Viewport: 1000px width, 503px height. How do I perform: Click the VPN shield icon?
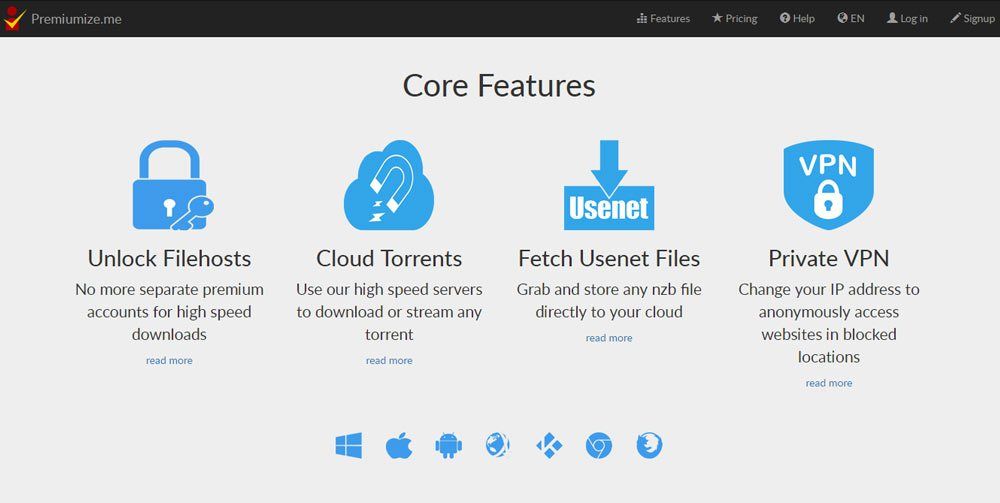828,185
